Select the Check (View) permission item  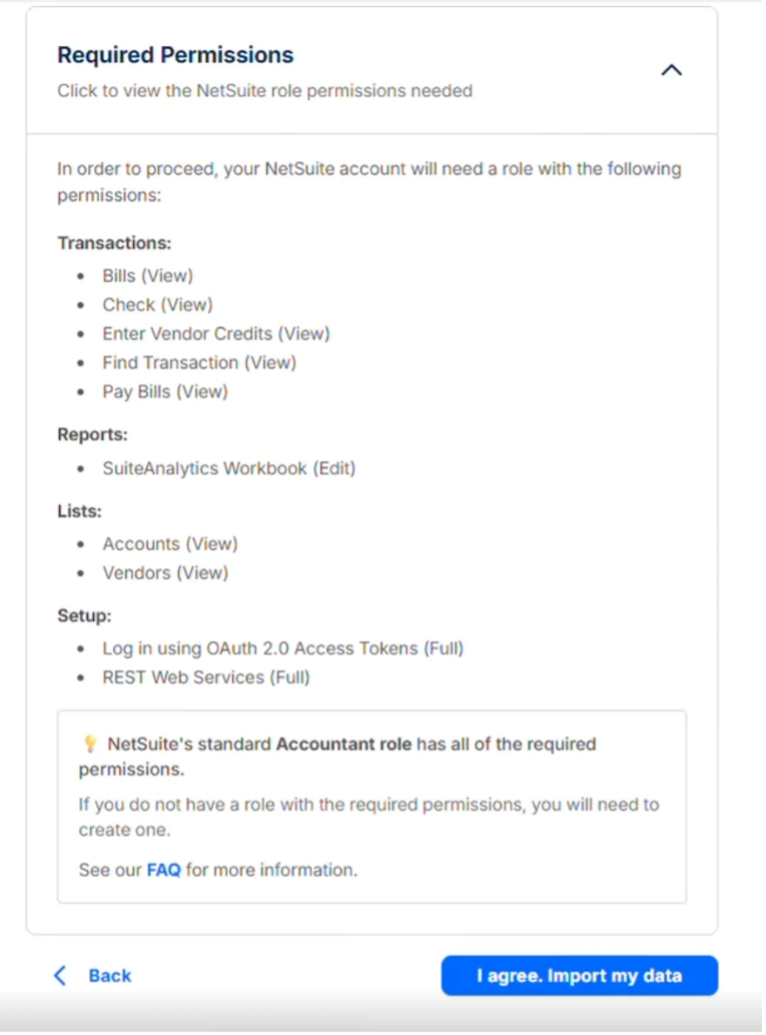click(157, 304)
